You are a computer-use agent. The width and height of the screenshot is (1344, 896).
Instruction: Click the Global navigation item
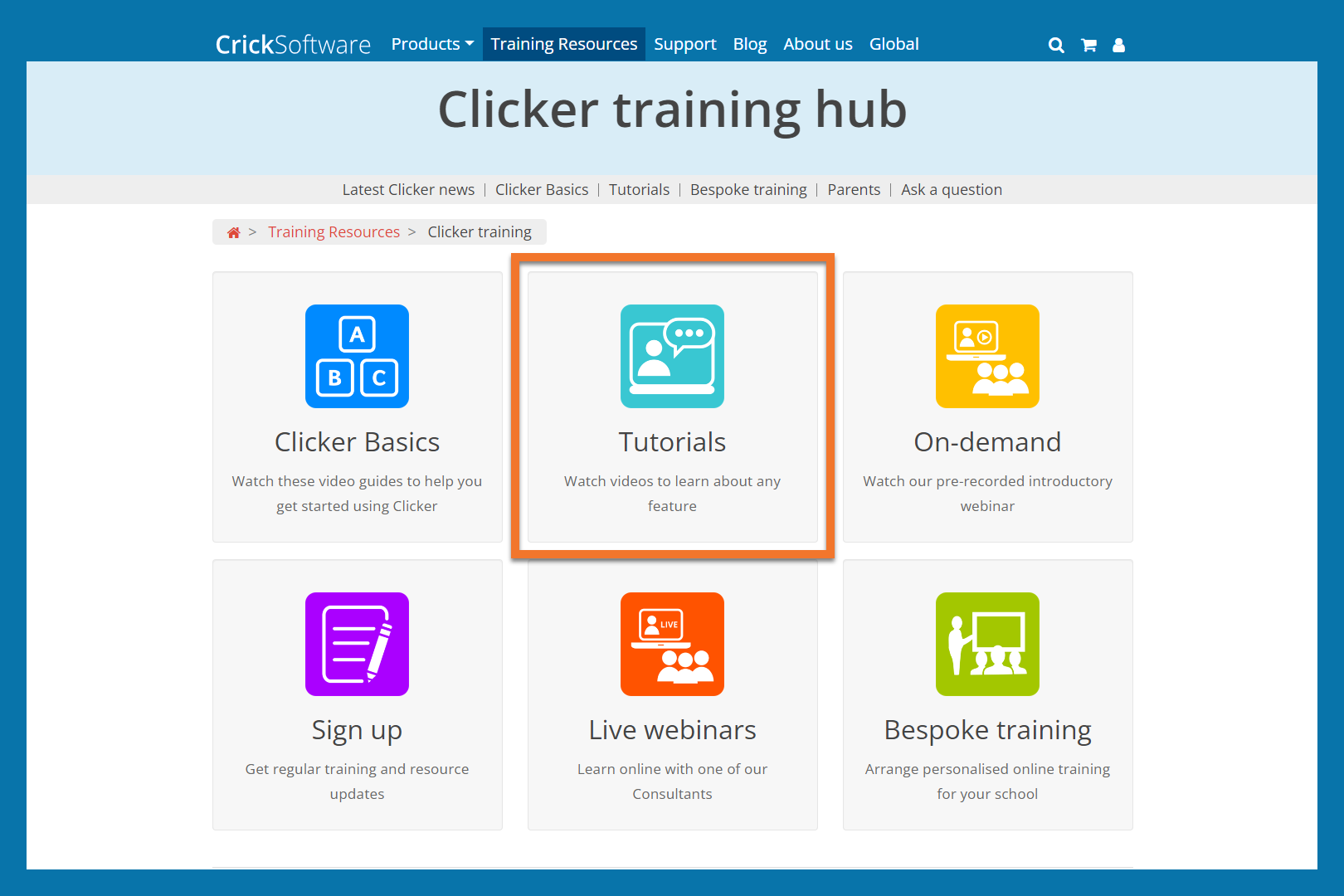coord(894,44)
